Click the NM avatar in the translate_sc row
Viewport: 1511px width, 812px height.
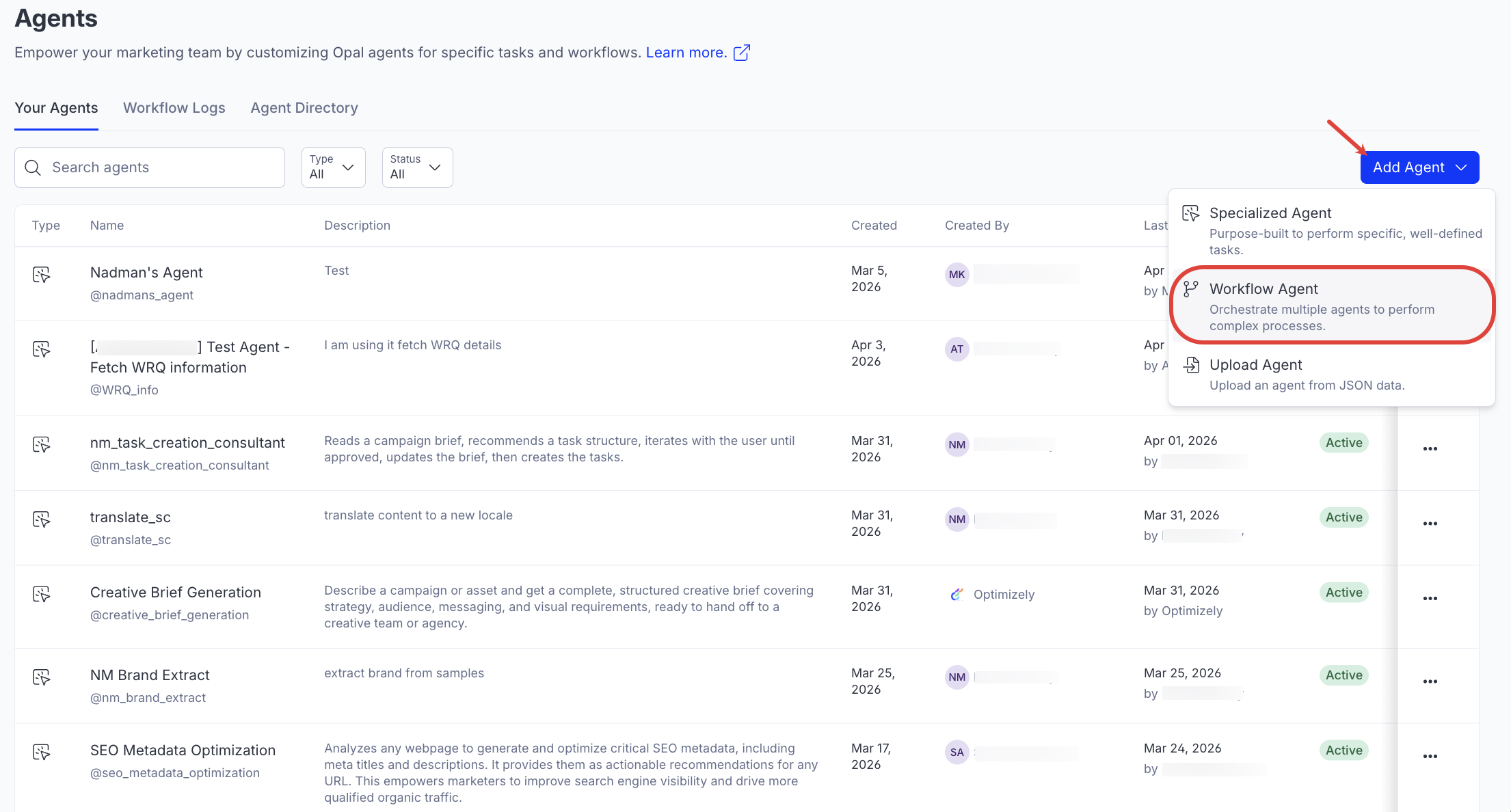click(x=957, y=519)
